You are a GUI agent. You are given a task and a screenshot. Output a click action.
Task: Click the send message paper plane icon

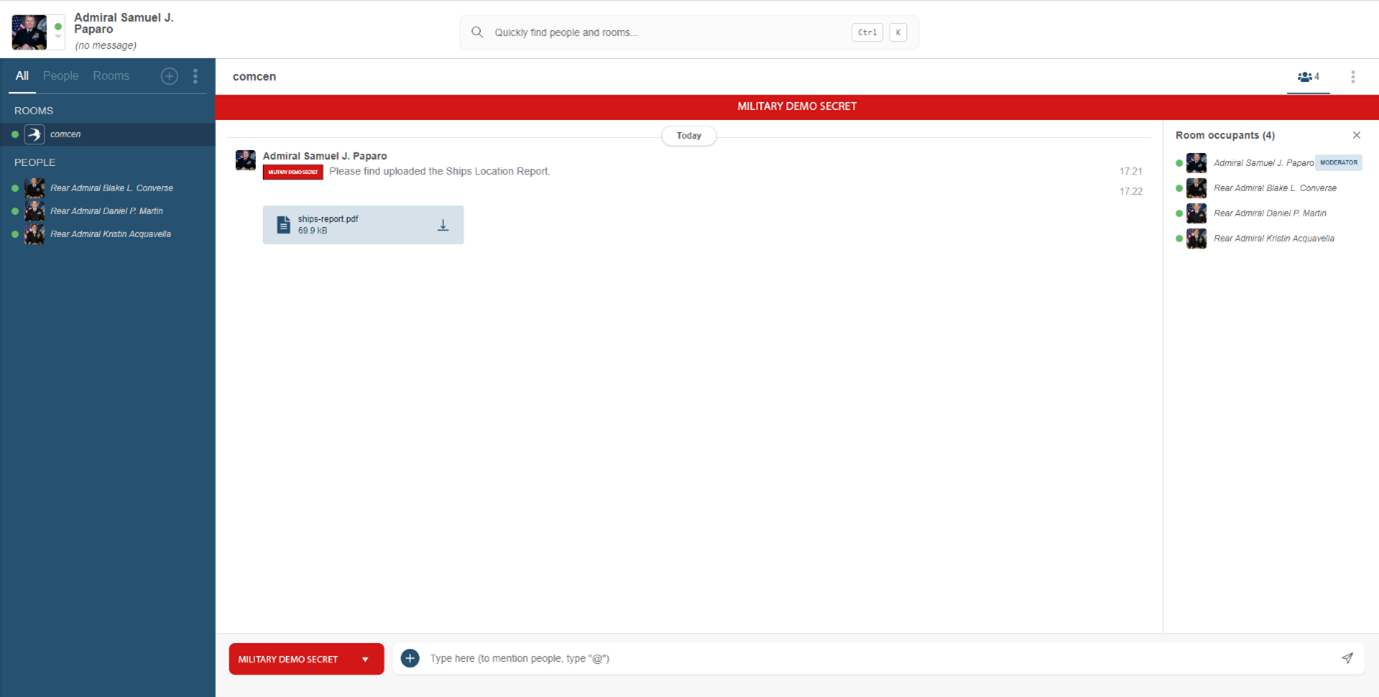coord(1347,658)
